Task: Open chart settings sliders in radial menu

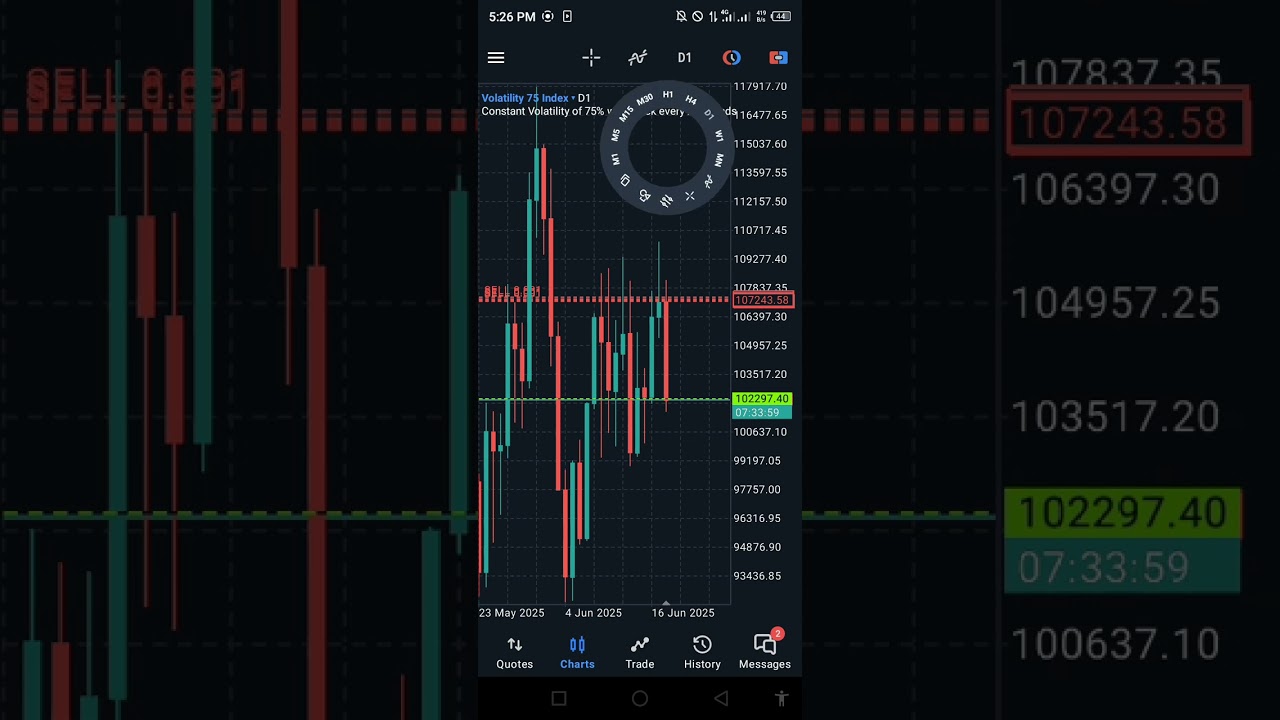Action: pyautogui.click(x=666, y=200)
